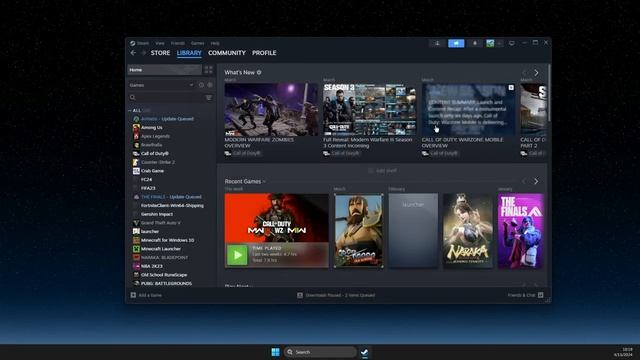640x360 pixels.
Task: Advance Recent Games shelf with right arrow
Action: pos(536,181)
